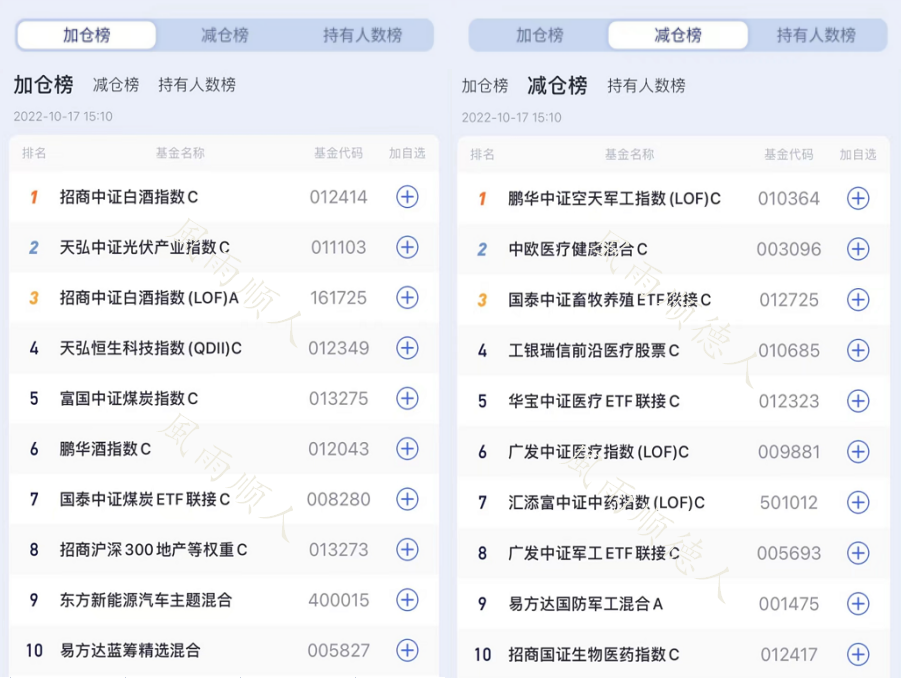Image resolution: width=901 pixels, height=678 pixels.
Task: Add 易方达蓝筹精选混合 to watchlist
Action: click(x=407, y=650)
